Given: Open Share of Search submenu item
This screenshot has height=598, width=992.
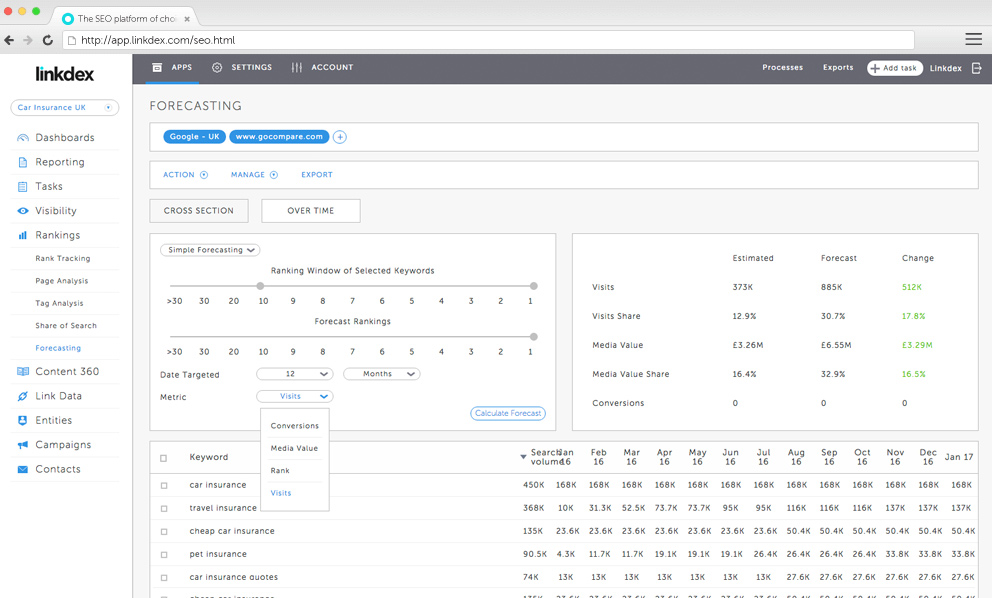Looking at the screenshot, I should (66, 325).
